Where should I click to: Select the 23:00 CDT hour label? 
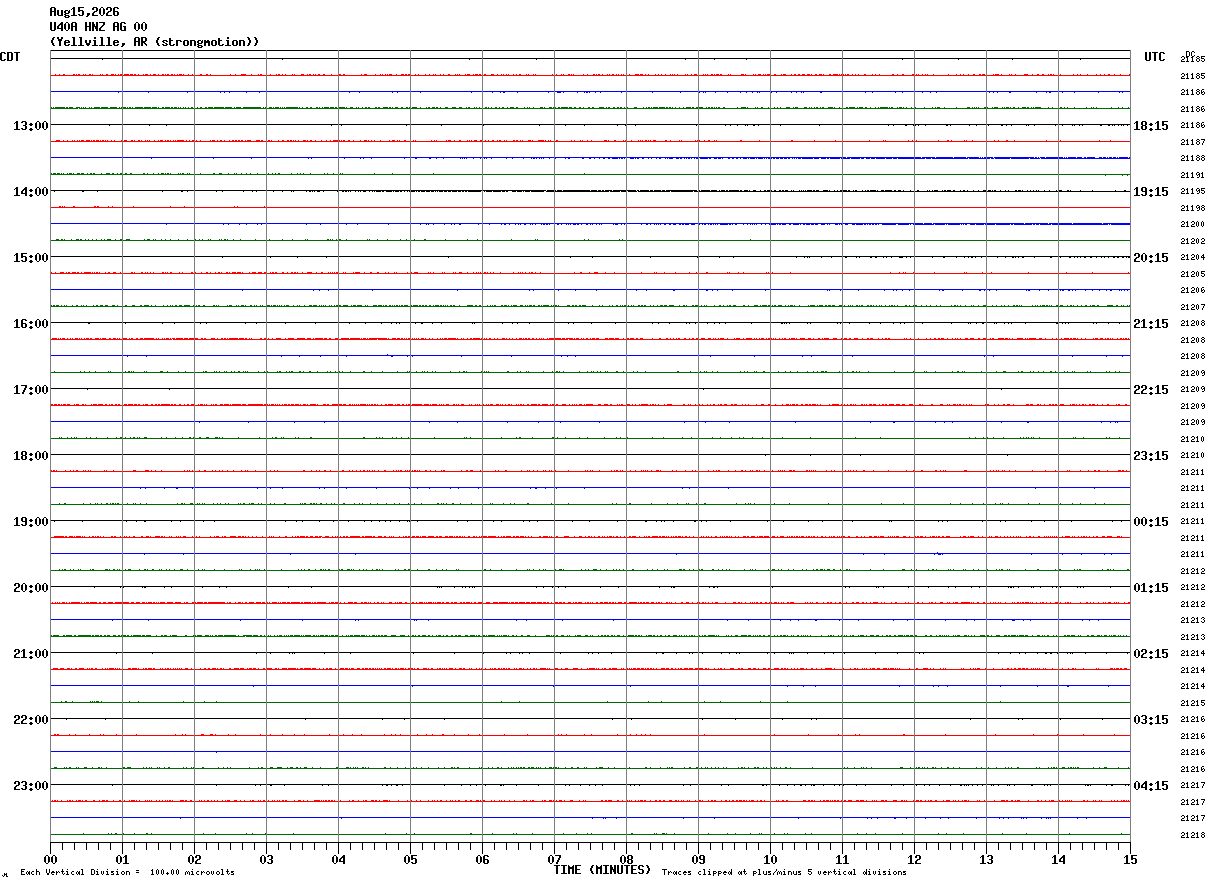(x=30, y=786)
